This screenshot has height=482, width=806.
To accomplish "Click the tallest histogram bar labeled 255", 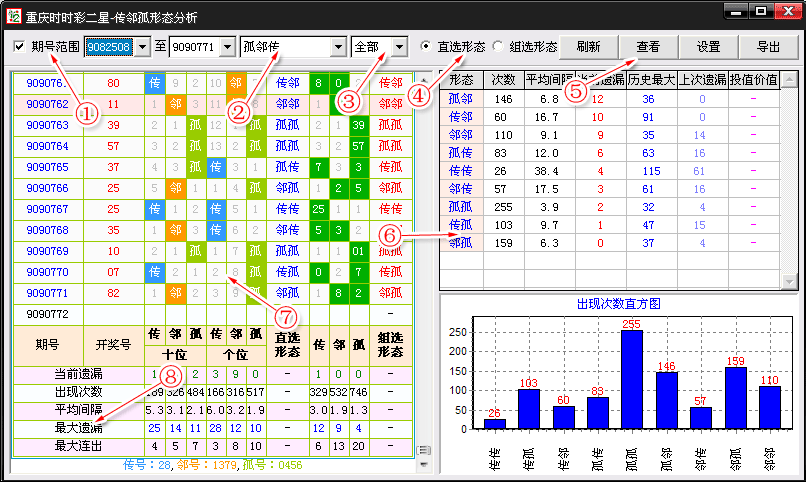I will pos(631,382).
